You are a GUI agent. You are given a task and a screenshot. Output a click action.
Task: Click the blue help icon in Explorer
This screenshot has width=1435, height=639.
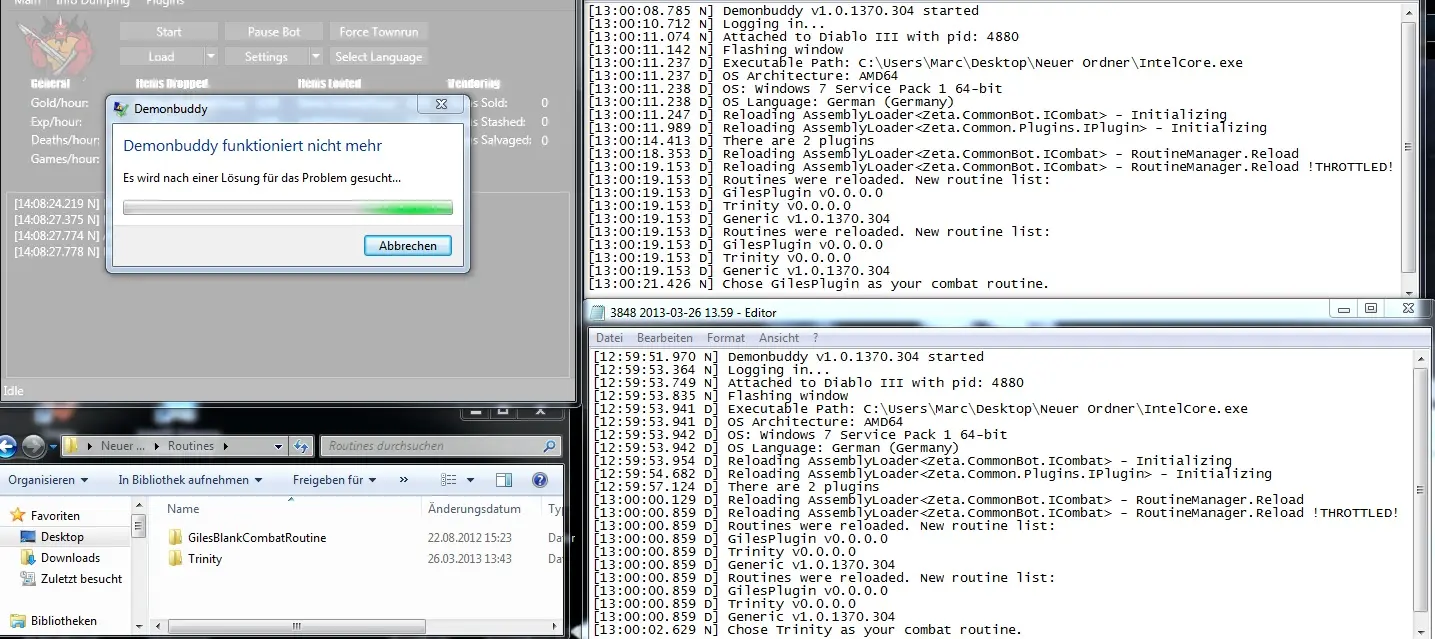coord(540,480)
